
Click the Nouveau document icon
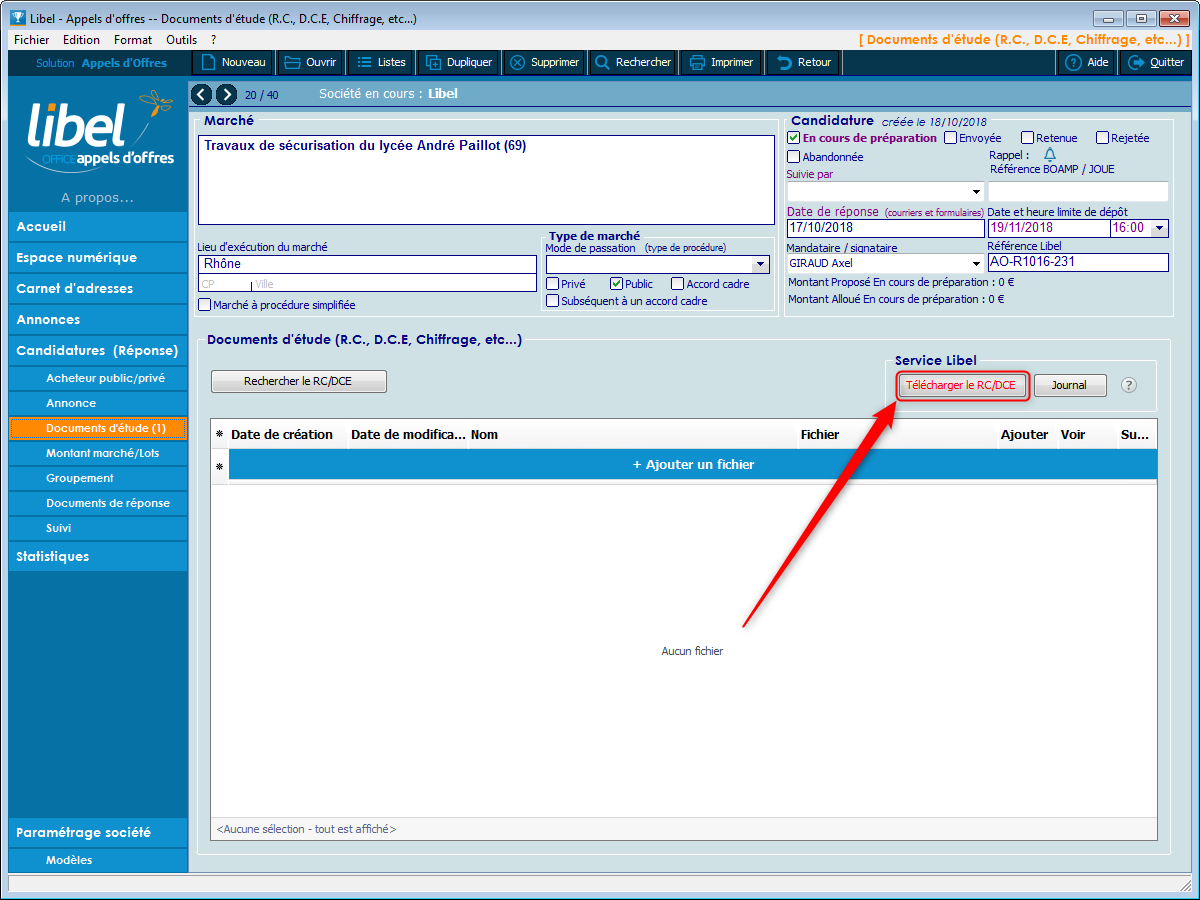[x=208, y=62]
